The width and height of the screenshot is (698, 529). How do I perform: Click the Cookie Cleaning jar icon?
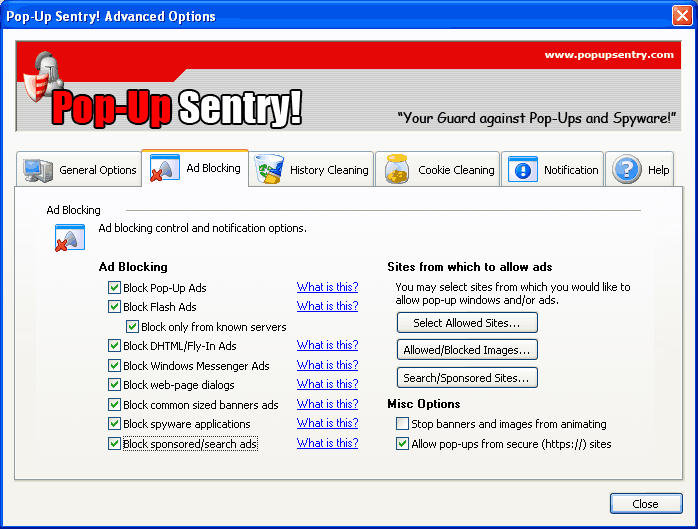pyautogui.click(x=397, y=169)
